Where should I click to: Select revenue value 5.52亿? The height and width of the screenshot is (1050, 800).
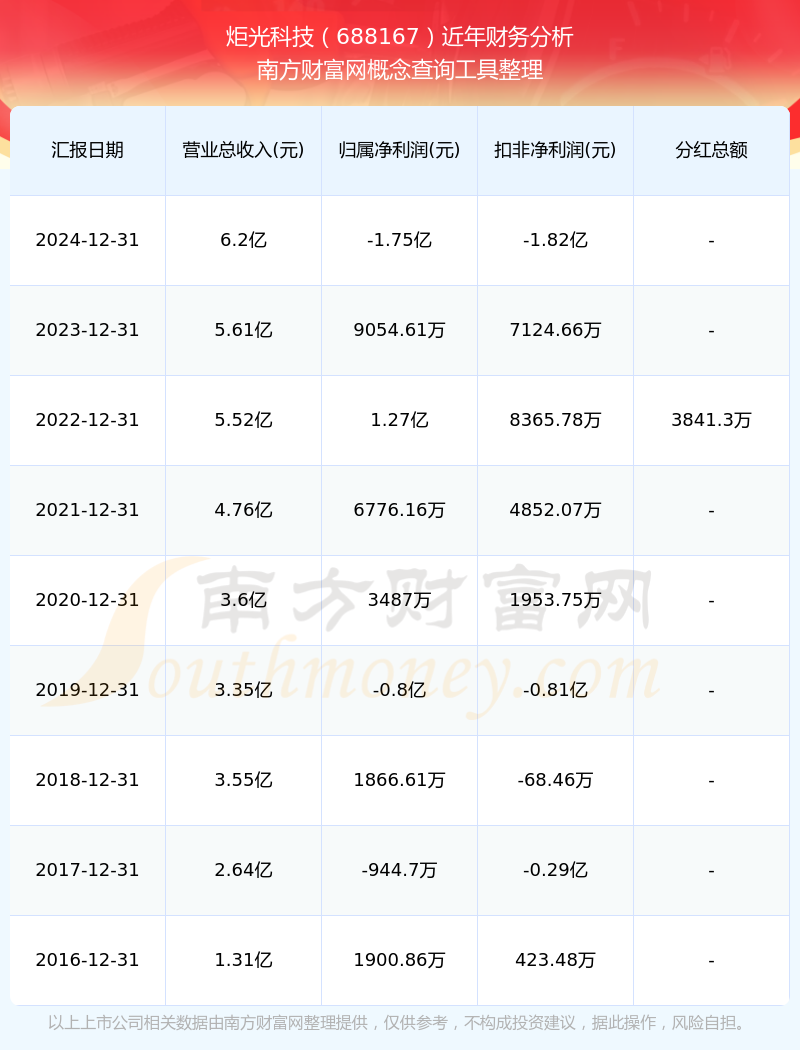pos(243,420)
